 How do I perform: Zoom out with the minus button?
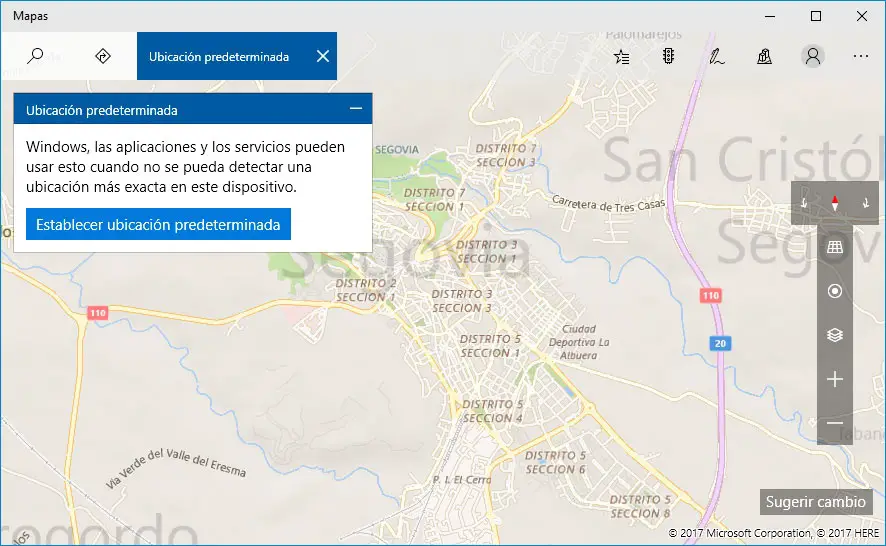pyautogui.click(x=835, y=423)
